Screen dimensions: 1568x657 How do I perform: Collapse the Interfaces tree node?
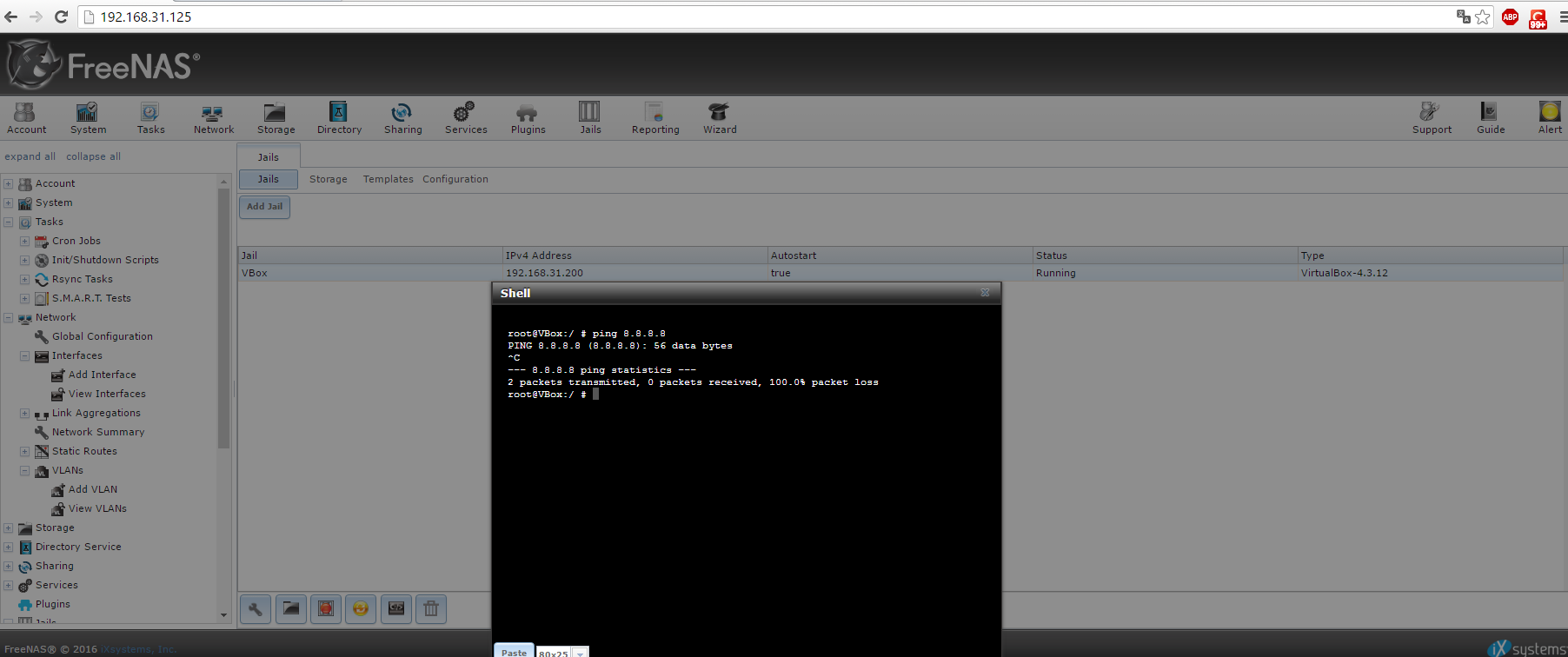coord(24,355)
